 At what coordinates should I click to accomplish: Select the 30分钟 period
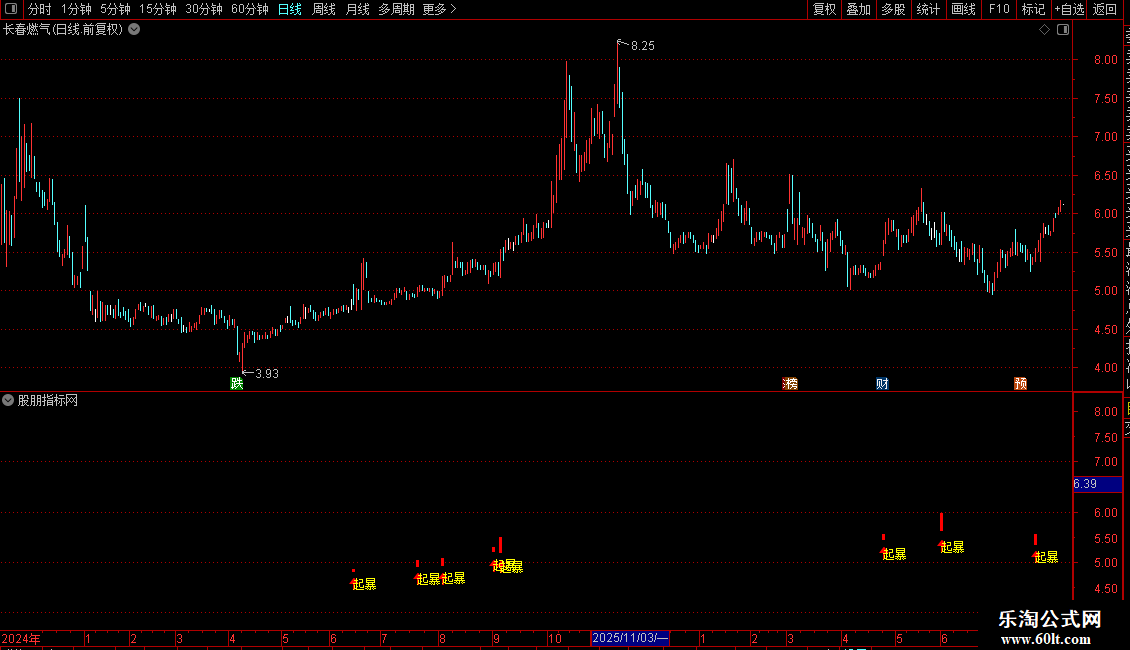point(204,9)
